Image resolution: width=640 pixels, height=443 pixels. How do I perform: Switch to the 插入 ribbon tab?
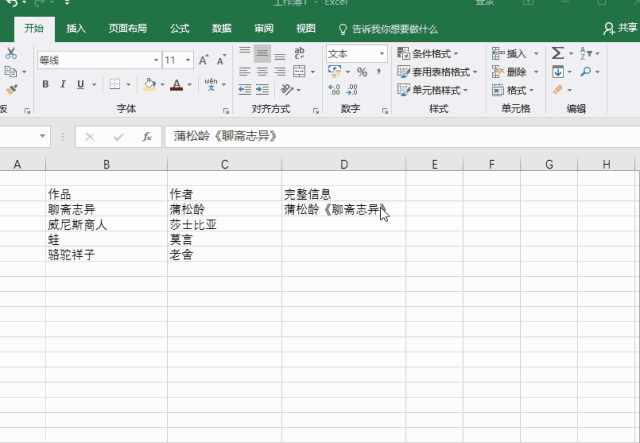coord(76,29)
